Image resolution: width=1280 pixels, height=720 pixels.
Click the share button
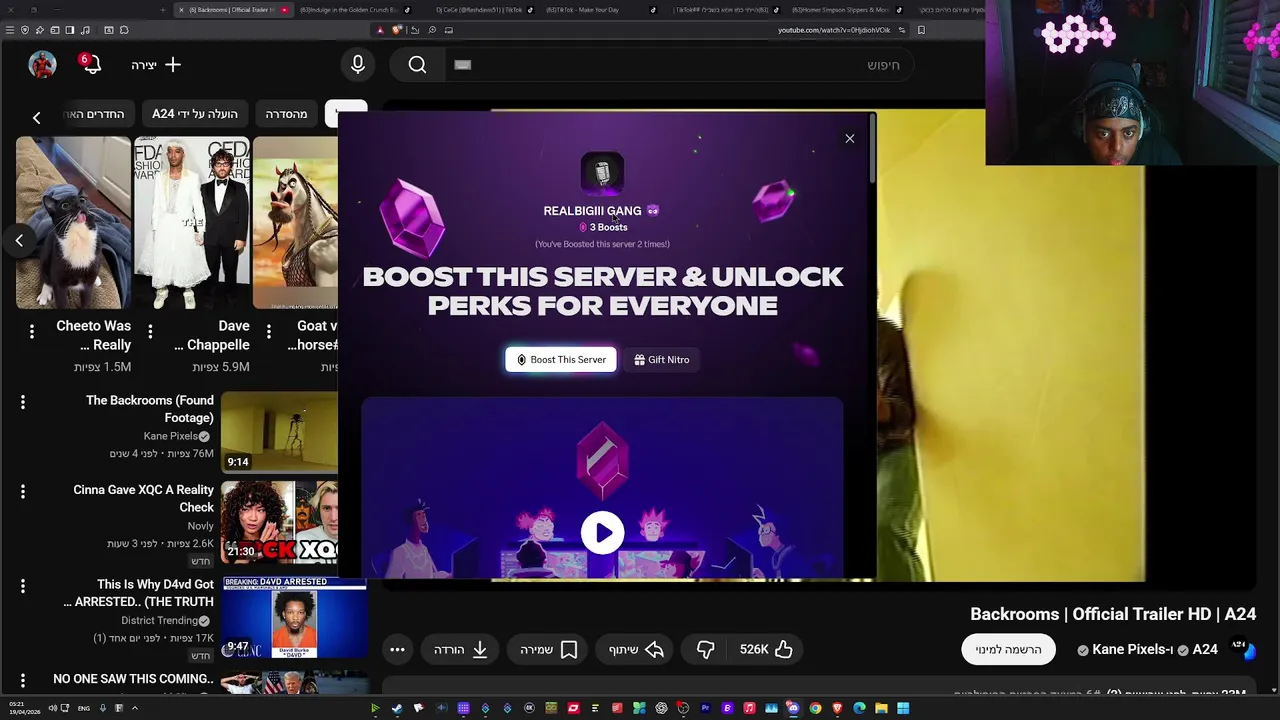point(636,649)
